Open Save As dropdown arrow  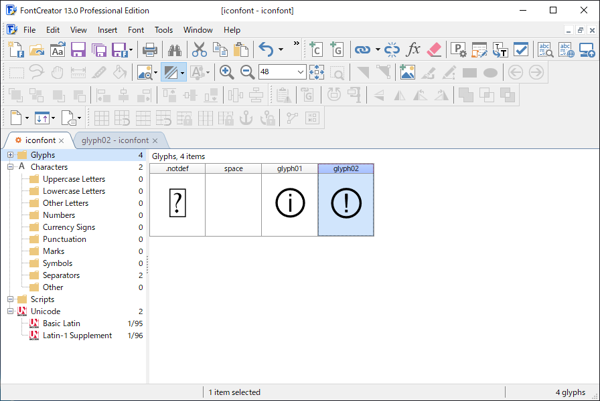click(131, 50)
